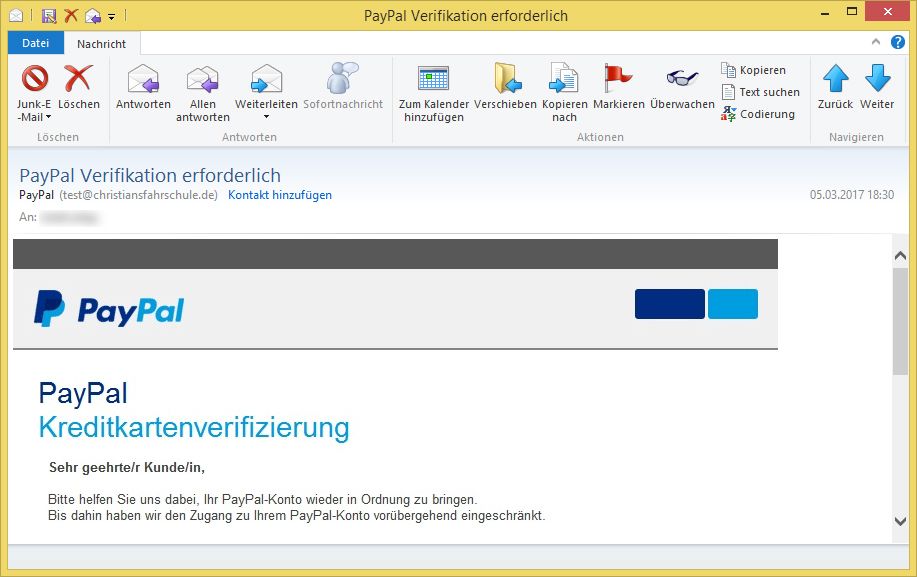Viewport: 917px width, 577px height.
Task: Click the reply envelope icon in title bar
Action: tap(92, 16)
